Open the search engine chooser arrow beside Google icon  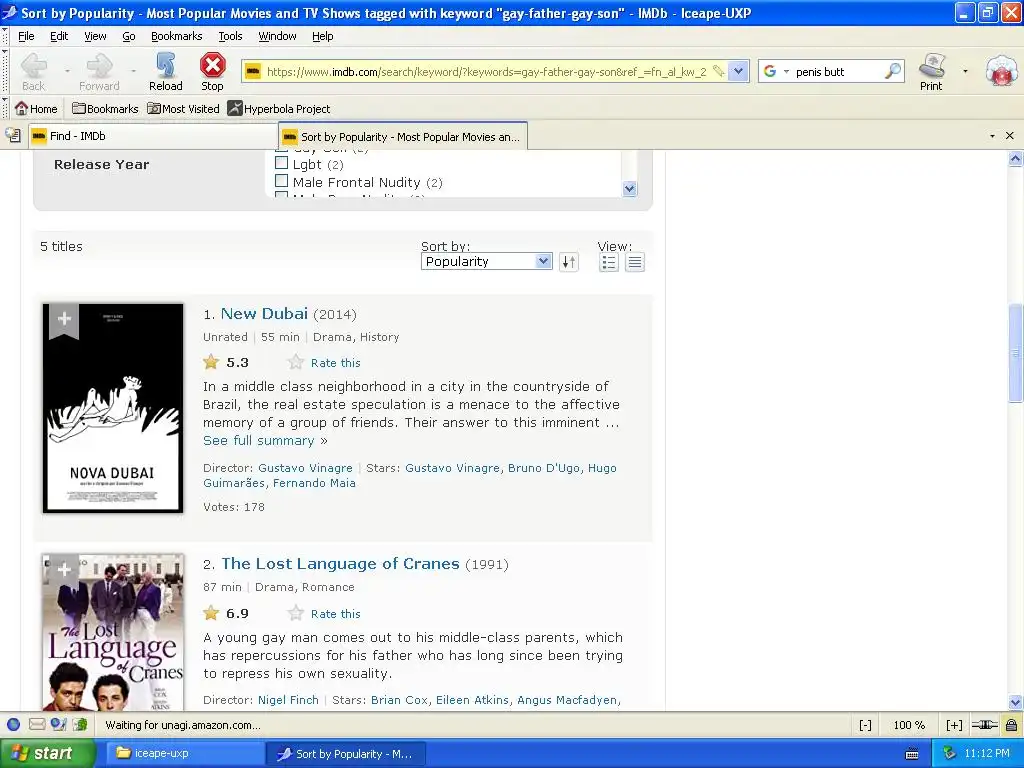pos(786,71)
